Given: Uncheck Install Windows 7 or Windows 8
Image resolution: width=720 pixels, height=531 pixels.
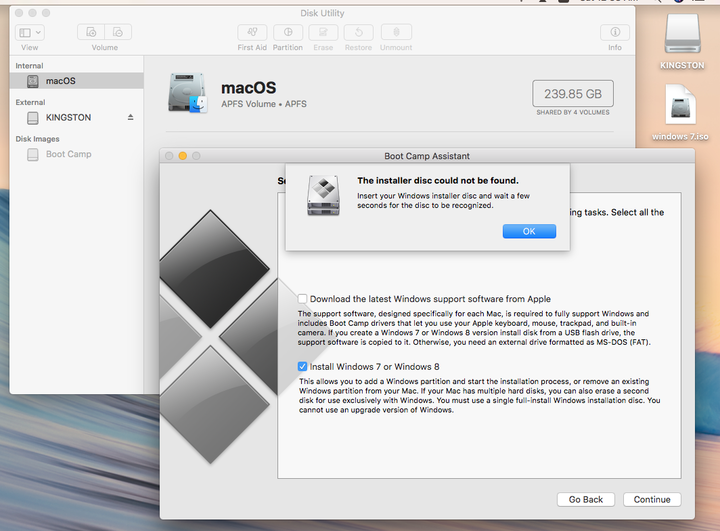Looking at the screenshot, I should click(302, 367).
